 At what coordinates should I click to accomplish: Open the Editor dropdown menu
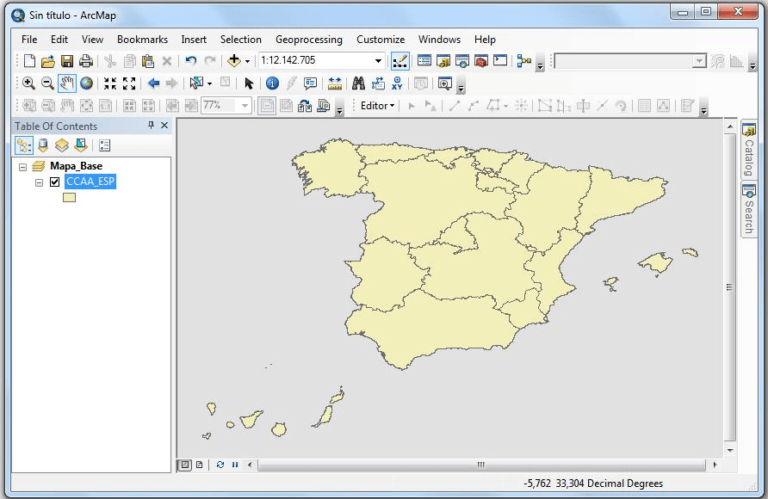[x=378, y=106]
